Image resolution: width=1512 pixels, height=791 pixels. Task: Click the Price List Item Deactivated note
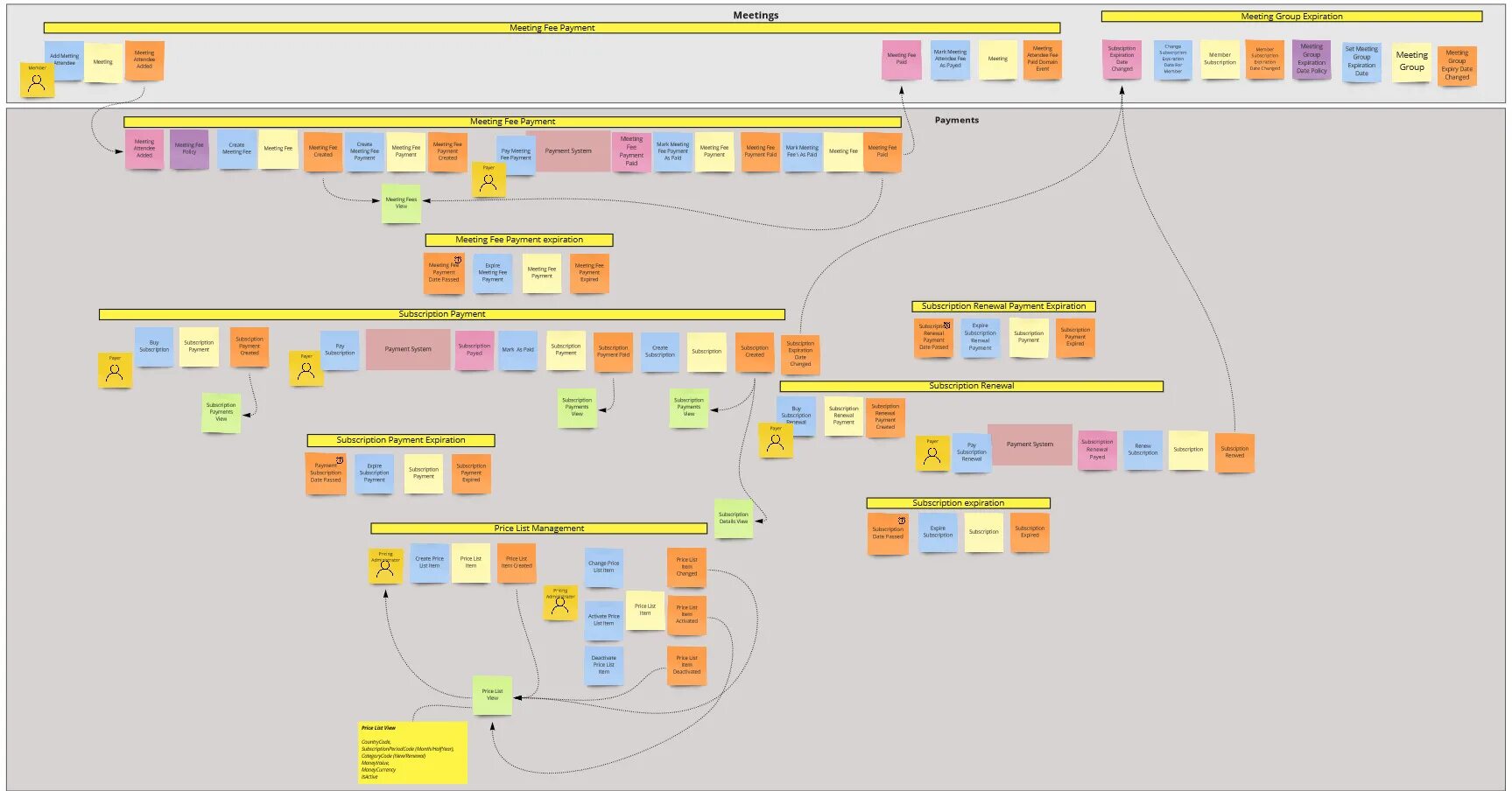(687, 665)
